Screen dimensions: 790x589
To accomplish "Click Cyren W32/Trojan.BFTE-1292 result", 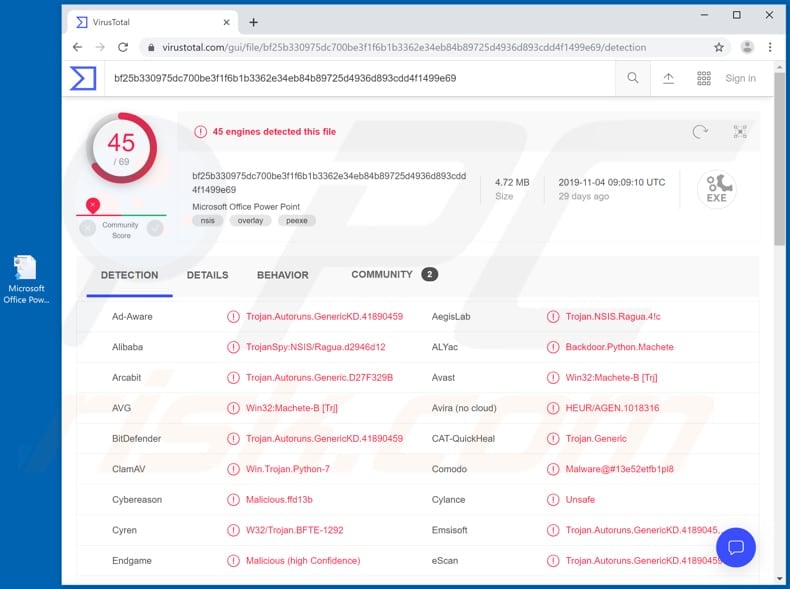I will tap(295, 531).
